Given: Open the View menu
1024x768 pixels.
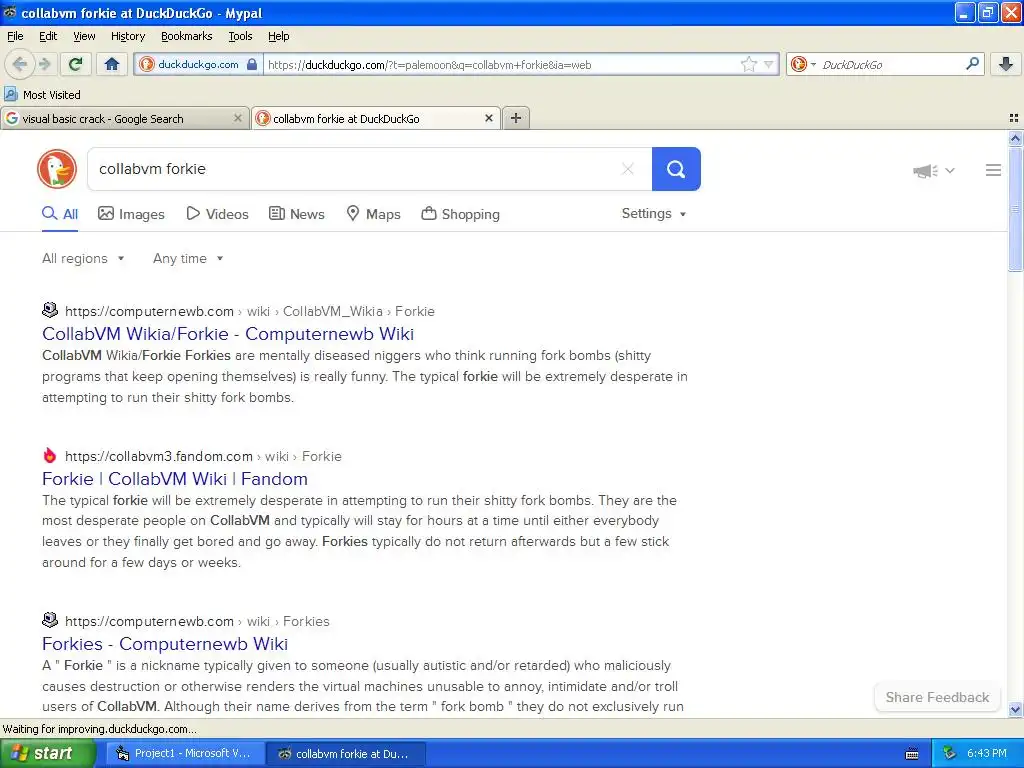Looking at the screenshot, I should click(x=84, y=36).
